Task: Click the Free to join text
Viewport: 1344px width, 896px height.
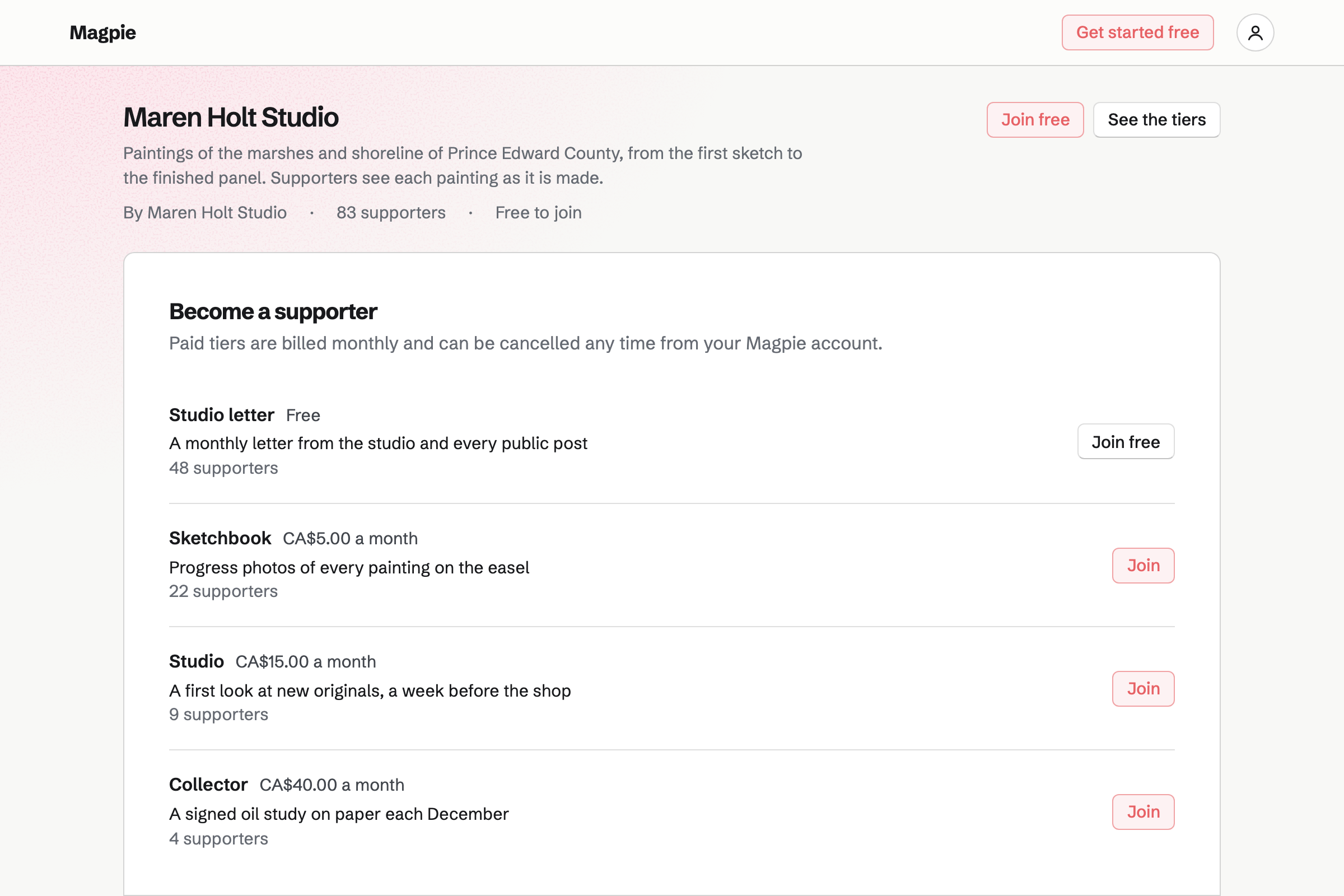Action: (538, 213)
